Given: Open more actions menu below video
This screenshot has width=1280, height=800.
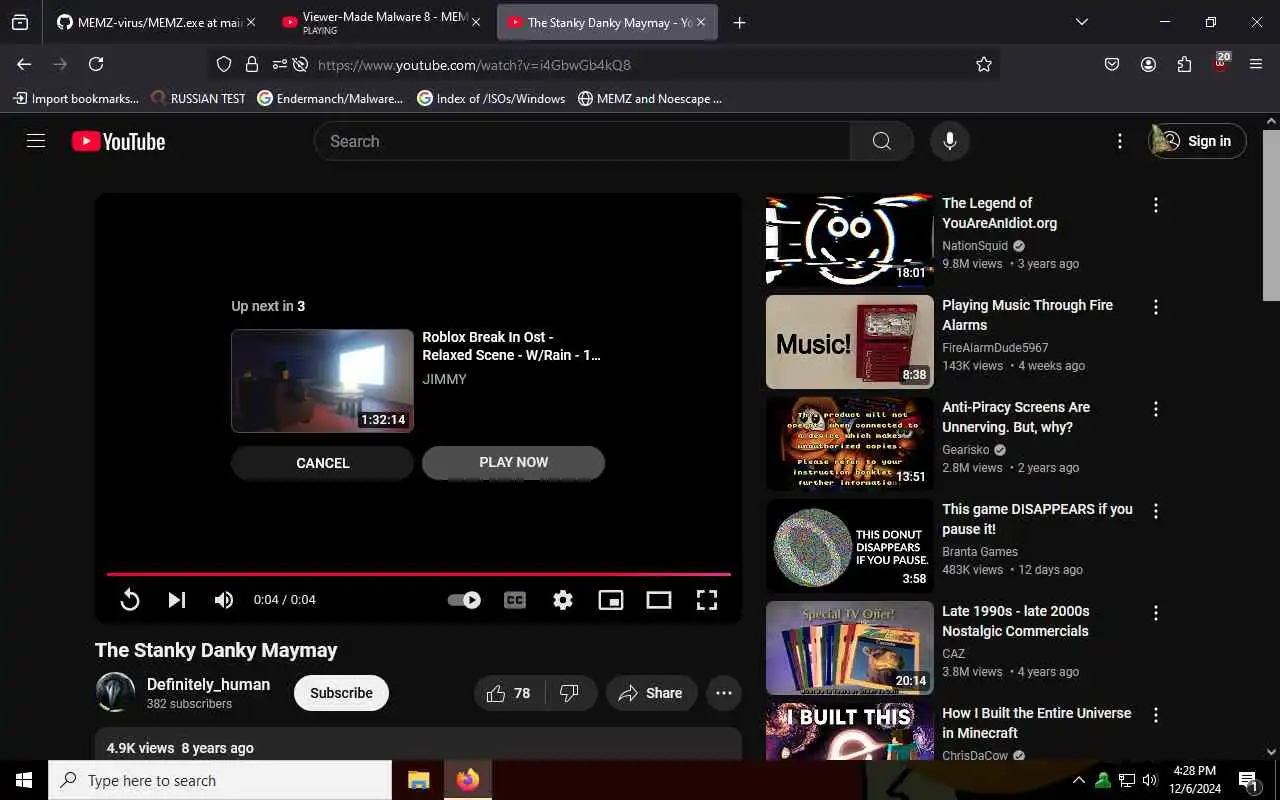Looking at the screenshot, I should [x=724, y=693].
